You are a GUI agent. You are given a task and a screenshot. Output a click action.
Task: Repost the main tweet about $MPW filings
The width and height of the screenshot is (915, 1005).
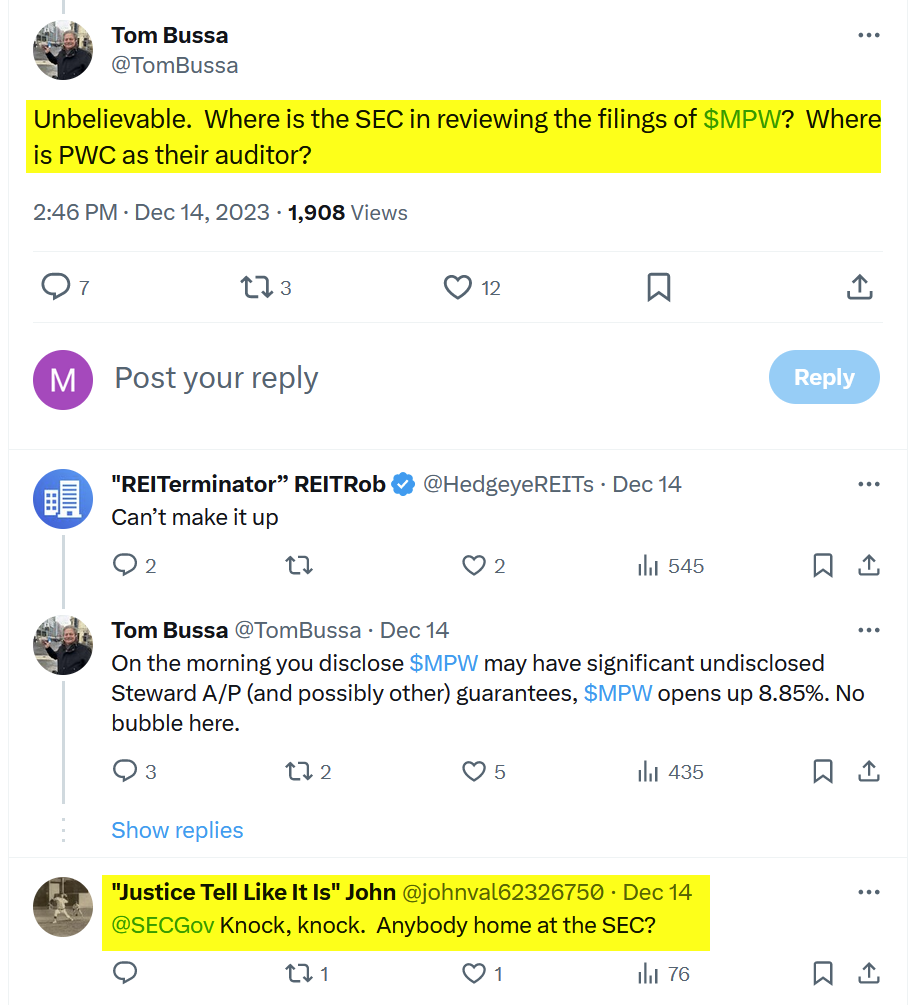[256, 288]
